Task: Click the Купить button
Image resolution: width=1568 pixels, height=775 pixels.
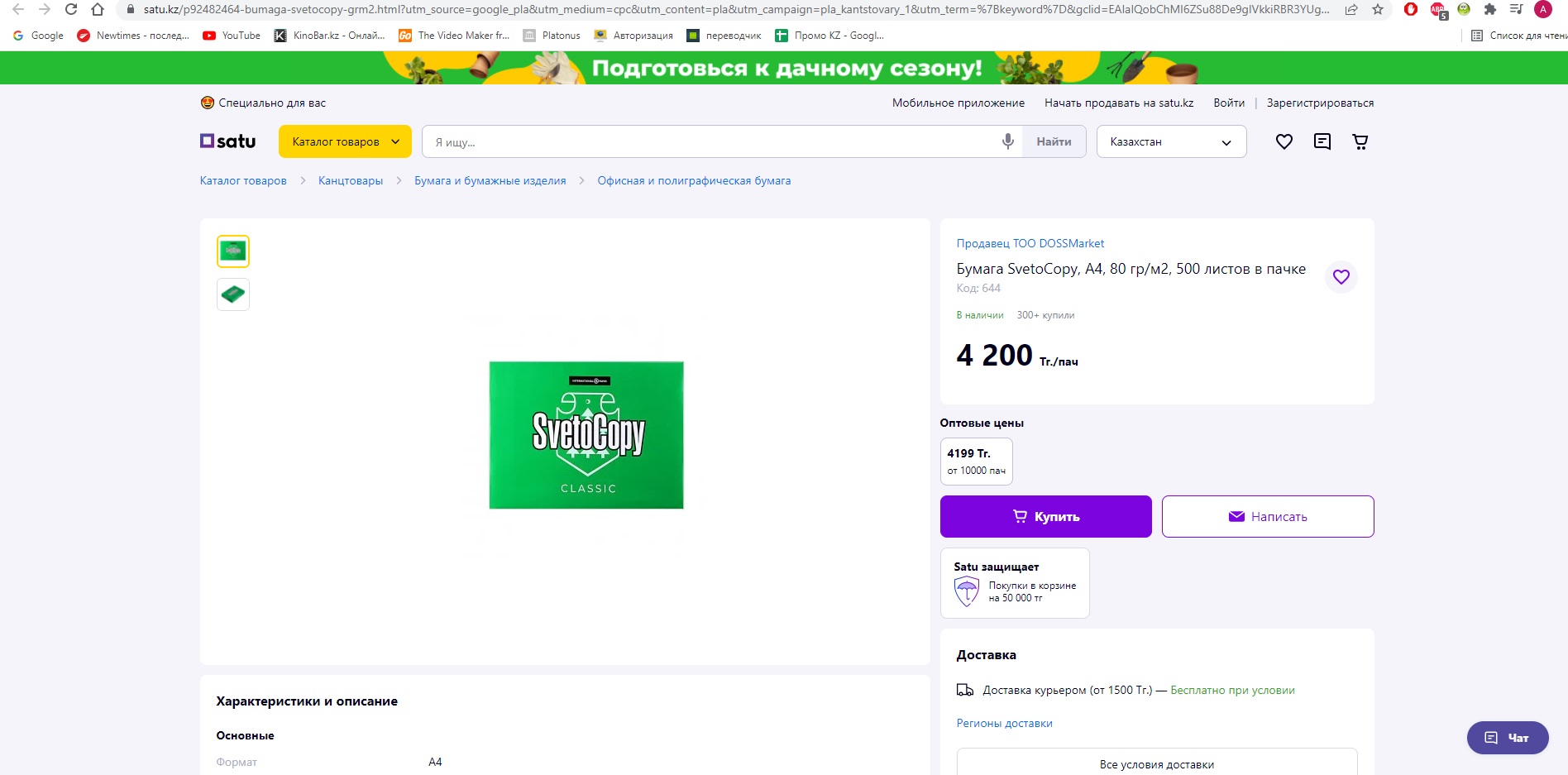Action: click(x=1046, y=516)
